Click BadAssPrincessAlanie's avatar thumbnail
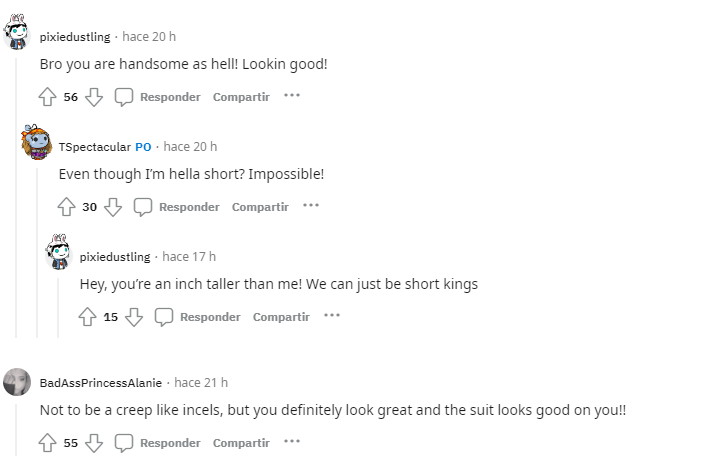703x456 pixels. pyautogui.click(x=17, y=382)
